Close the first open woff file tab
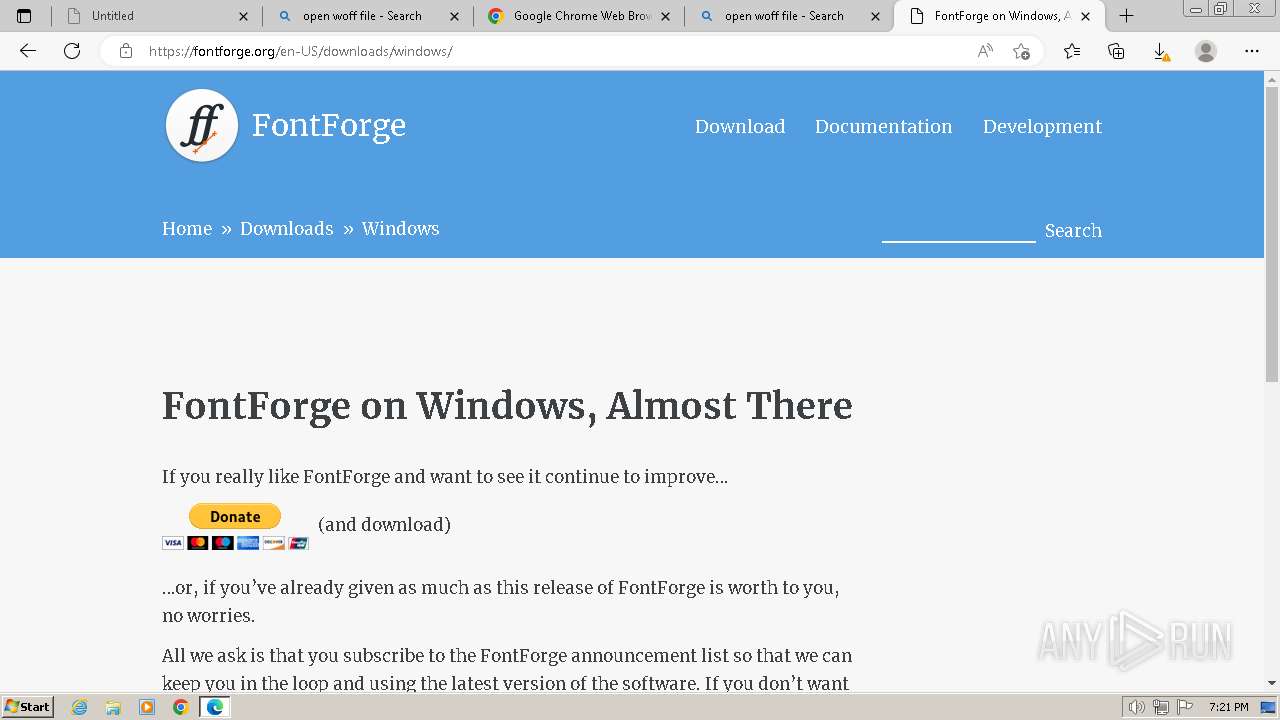The width and height of the screenshot is (1280, 720). coord(455,16)
